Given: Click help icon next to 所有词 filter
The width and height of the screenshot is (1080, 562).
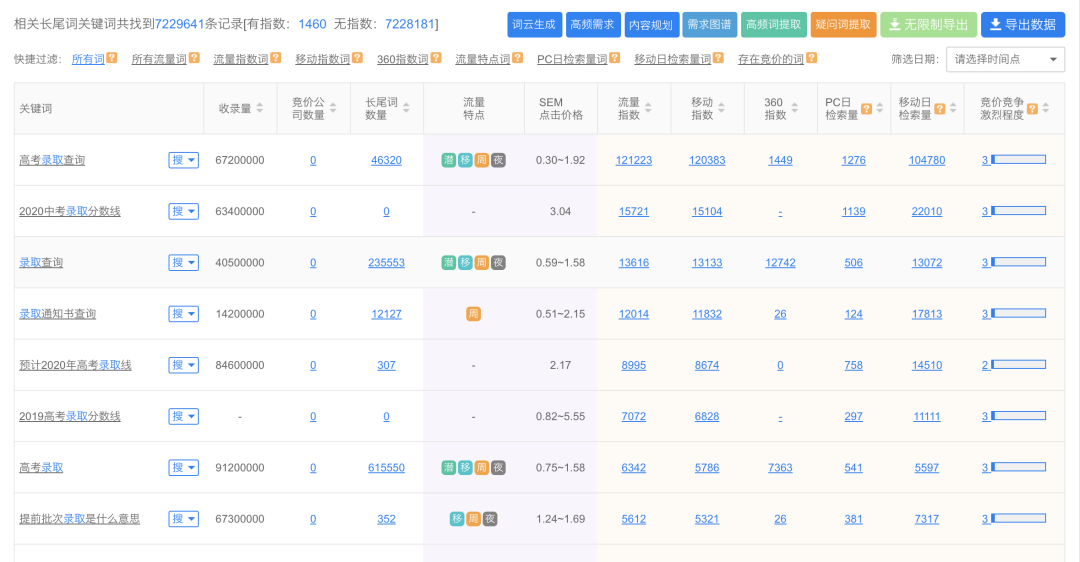Looking at the screenshot, I should coord(112,59).
